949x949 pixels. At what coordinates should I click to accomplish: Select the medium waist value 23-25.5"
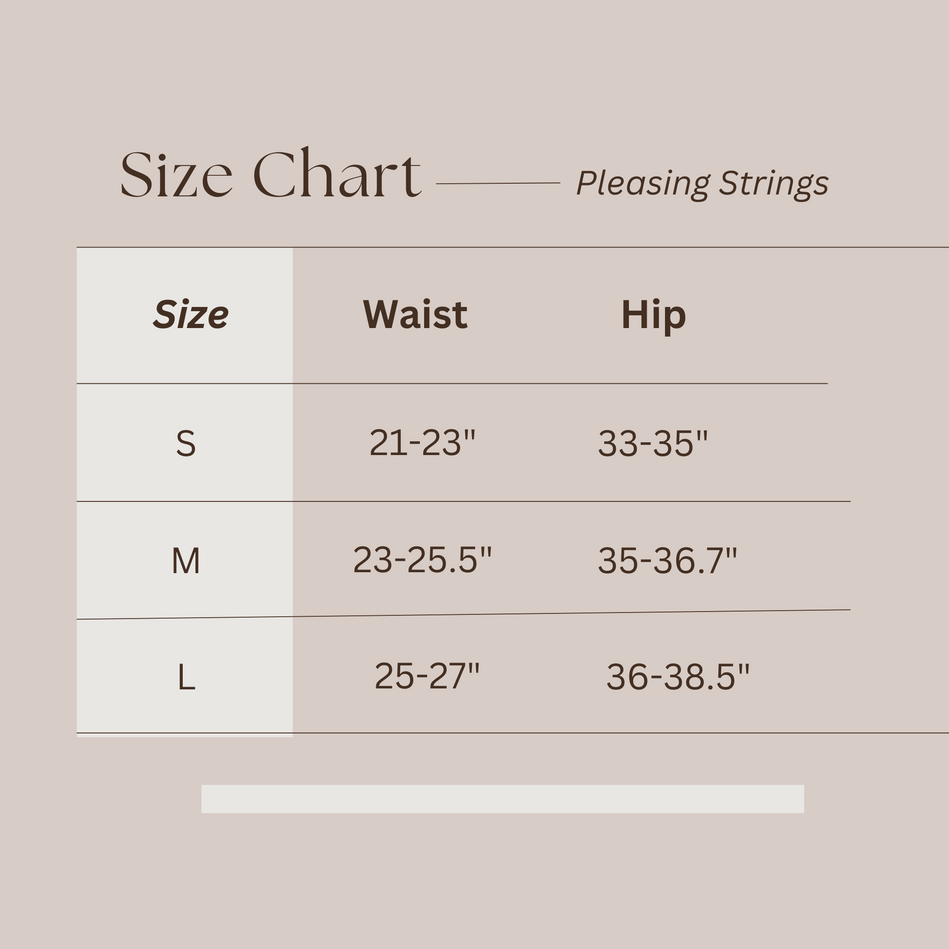(422, 560)
